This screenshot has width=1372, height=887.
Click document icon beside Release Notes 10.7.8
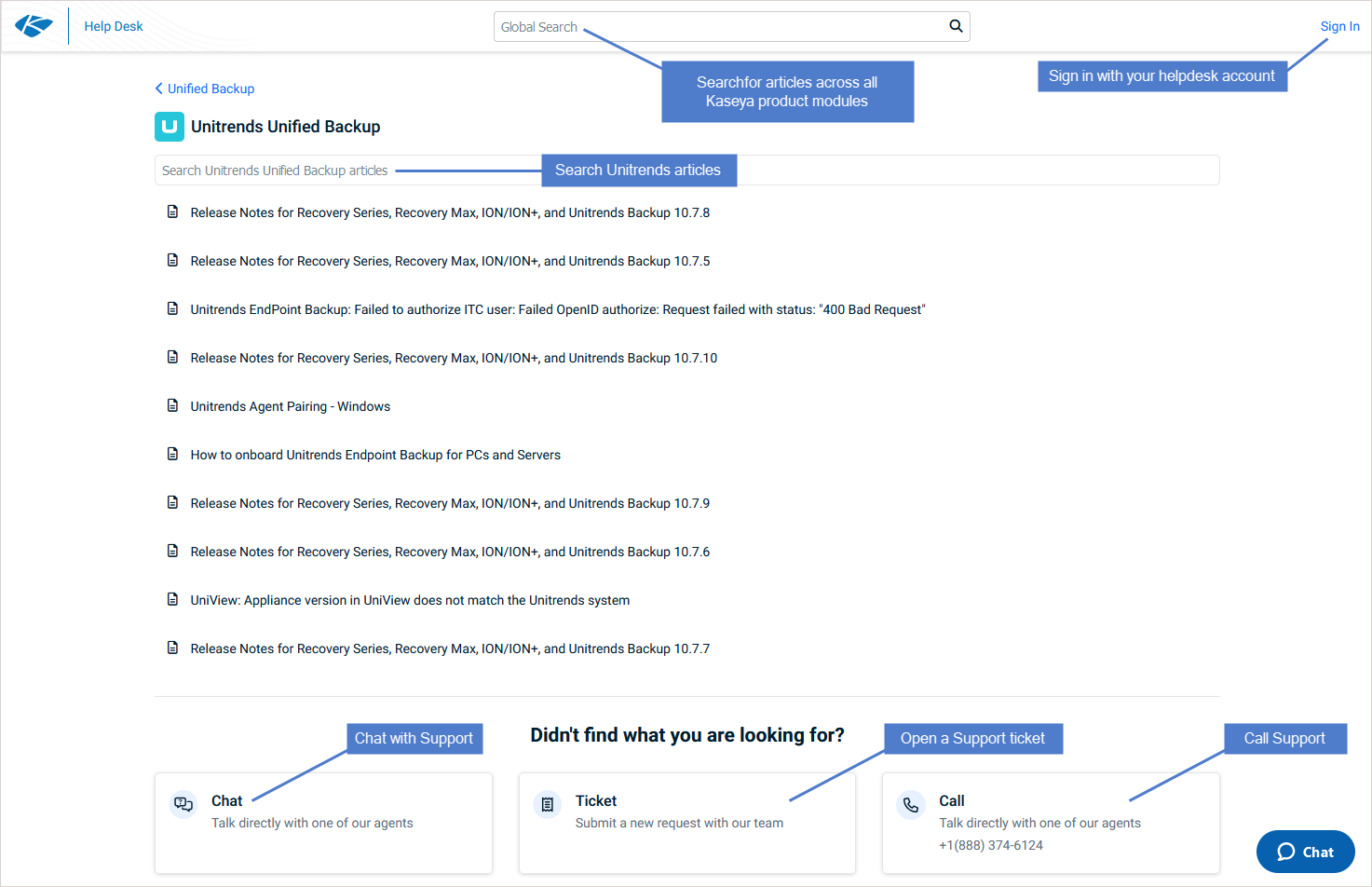click(x=172, y=212)
